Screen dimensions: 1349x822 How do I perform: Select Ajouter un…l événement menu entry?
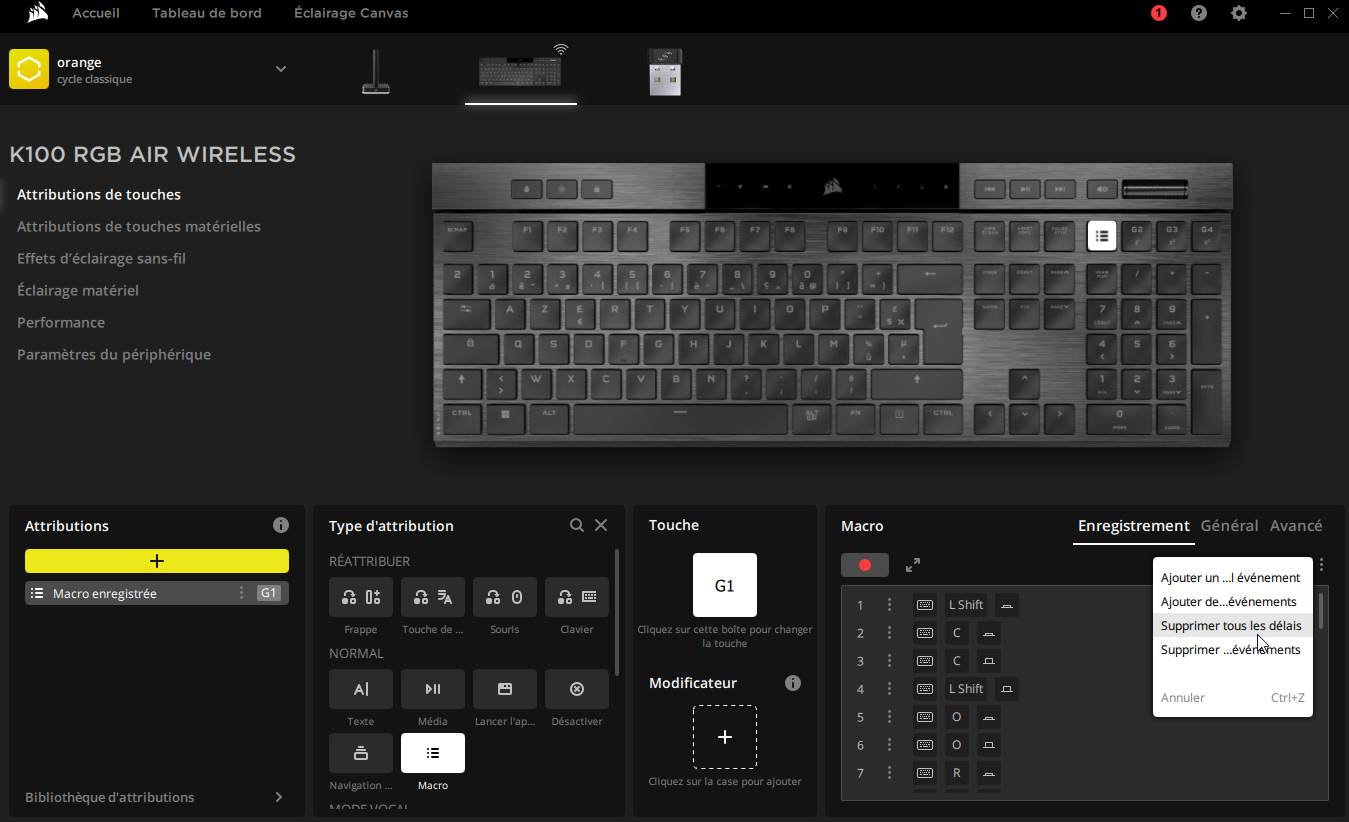click(1232, 577)
